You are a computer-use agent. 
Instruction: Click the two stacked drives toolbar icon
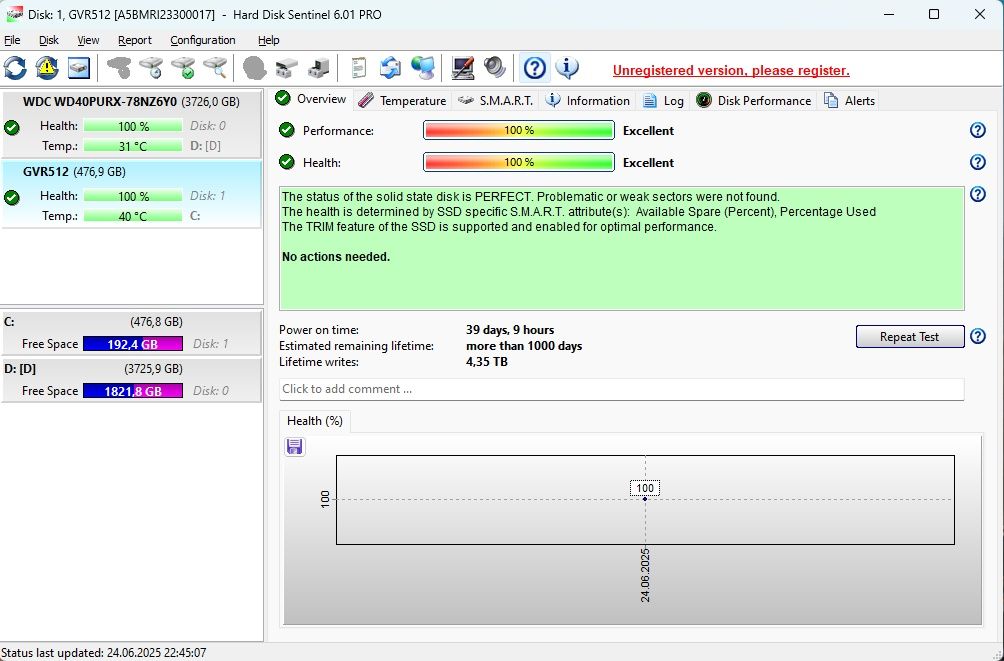[286, 67]
